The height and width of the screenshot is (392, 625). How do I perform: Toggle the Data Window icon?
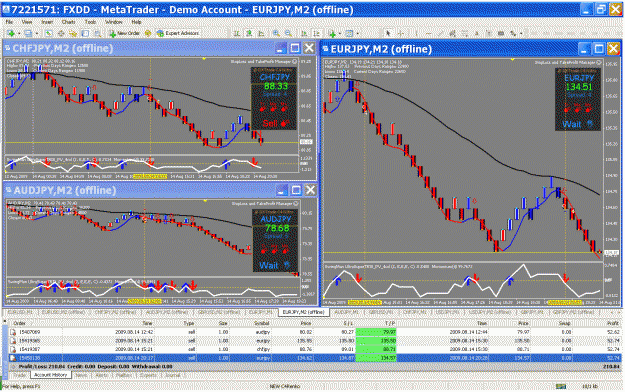pyautogui.click(x=61, y=33)
